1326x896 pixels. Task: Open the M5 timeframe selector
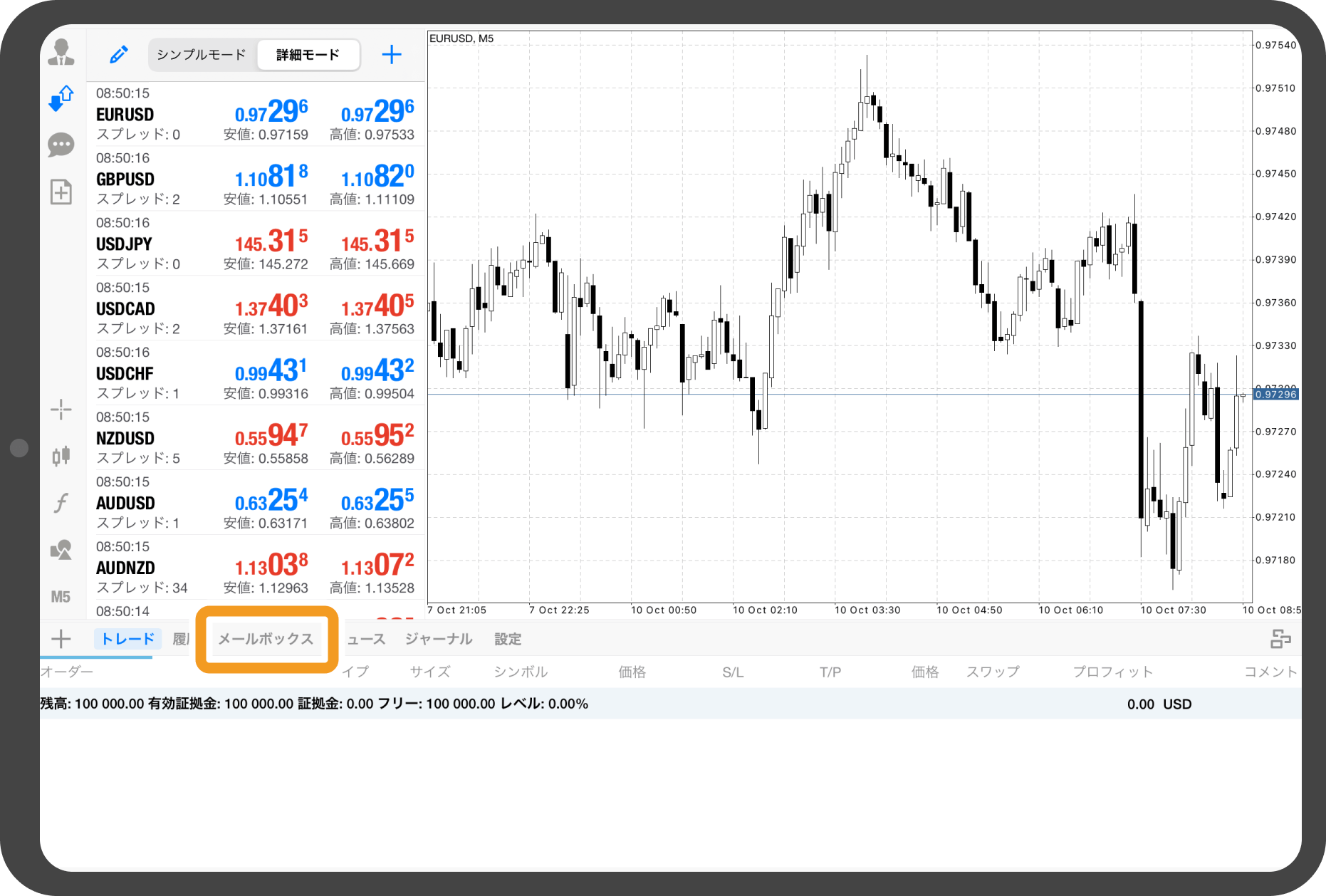point(61,597)
